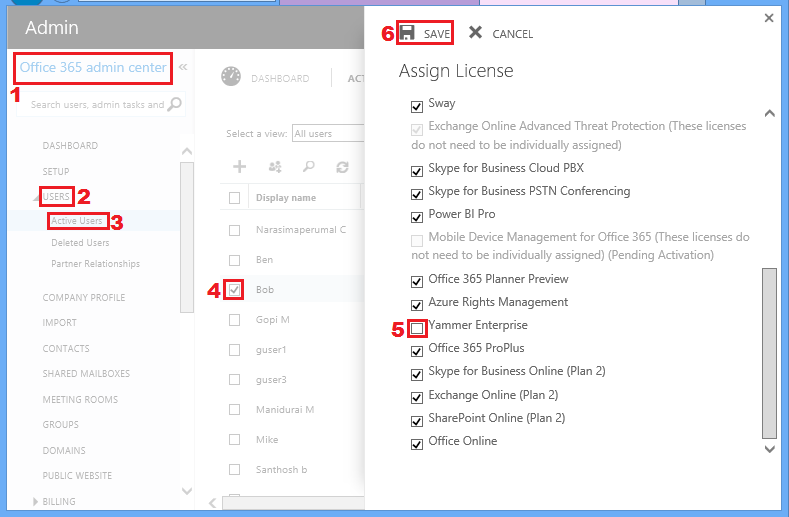
Task: Collapse the navigation pane with the double chevron
Action: tap(184, 67)
